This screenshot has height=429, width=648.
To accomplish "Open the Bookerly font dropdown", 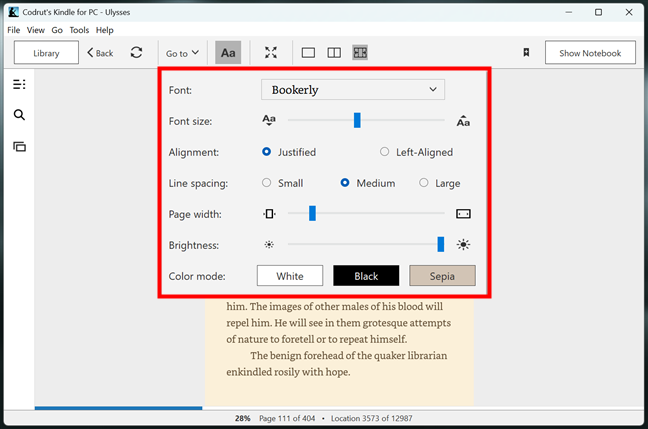I will tap(352, 90).
